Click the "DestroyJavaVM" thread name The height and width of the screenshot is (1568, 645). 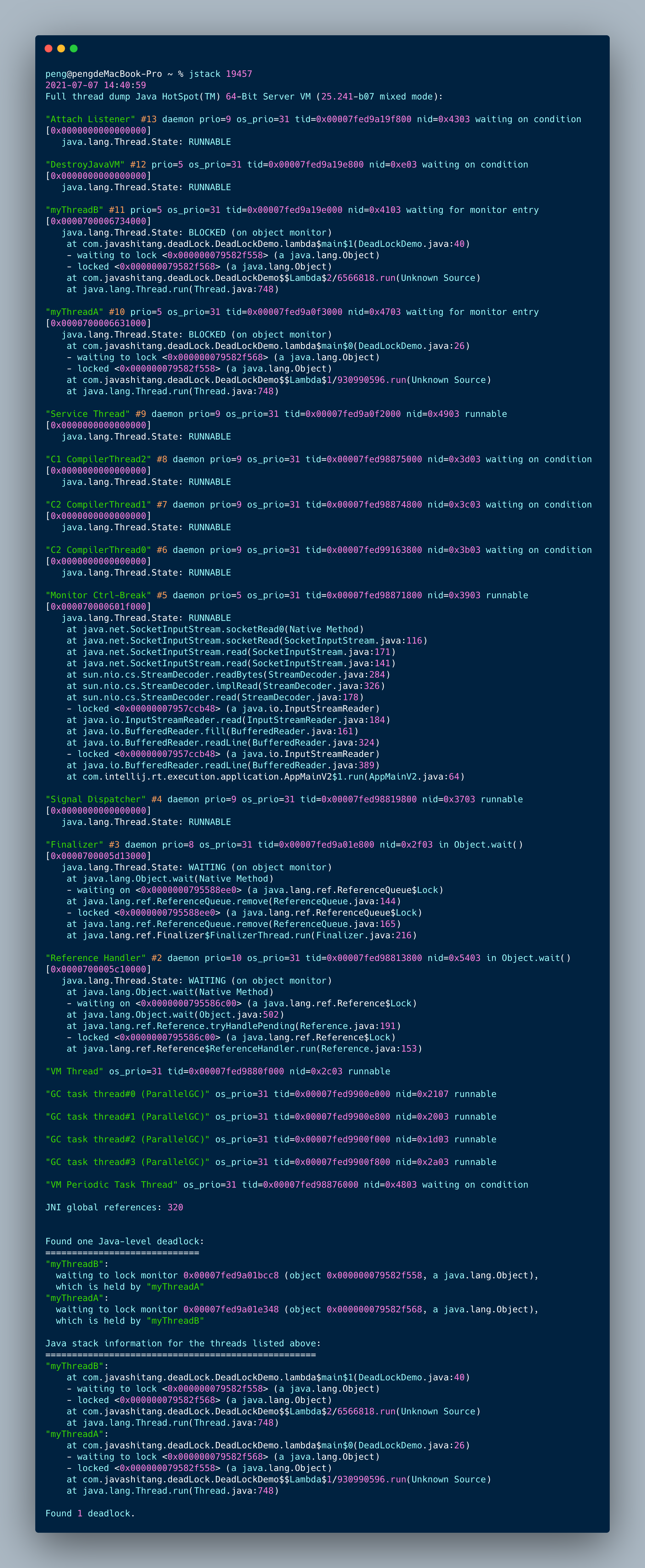[85, 165]
